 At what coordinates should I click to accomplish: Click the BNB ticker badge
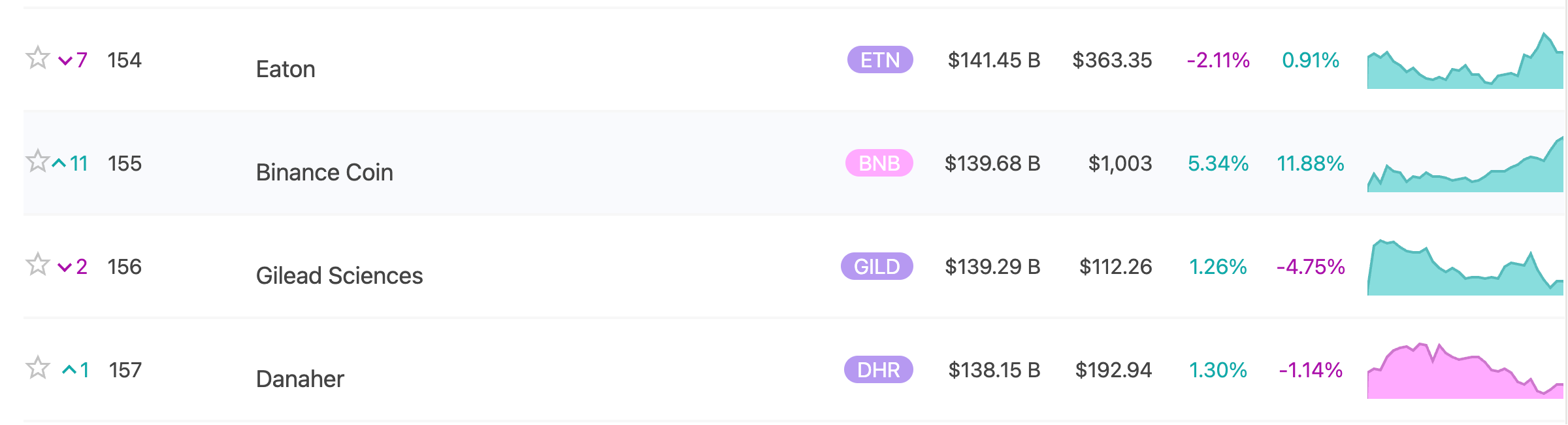coord(879,163)
